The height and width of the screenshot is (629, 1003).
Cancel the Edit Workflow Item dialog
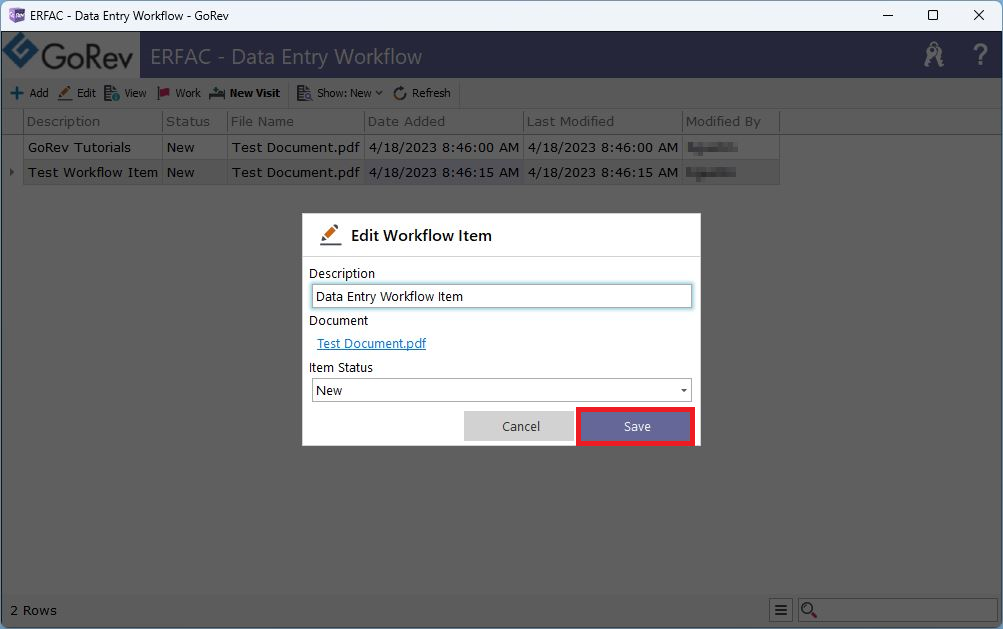pos(520,426)
